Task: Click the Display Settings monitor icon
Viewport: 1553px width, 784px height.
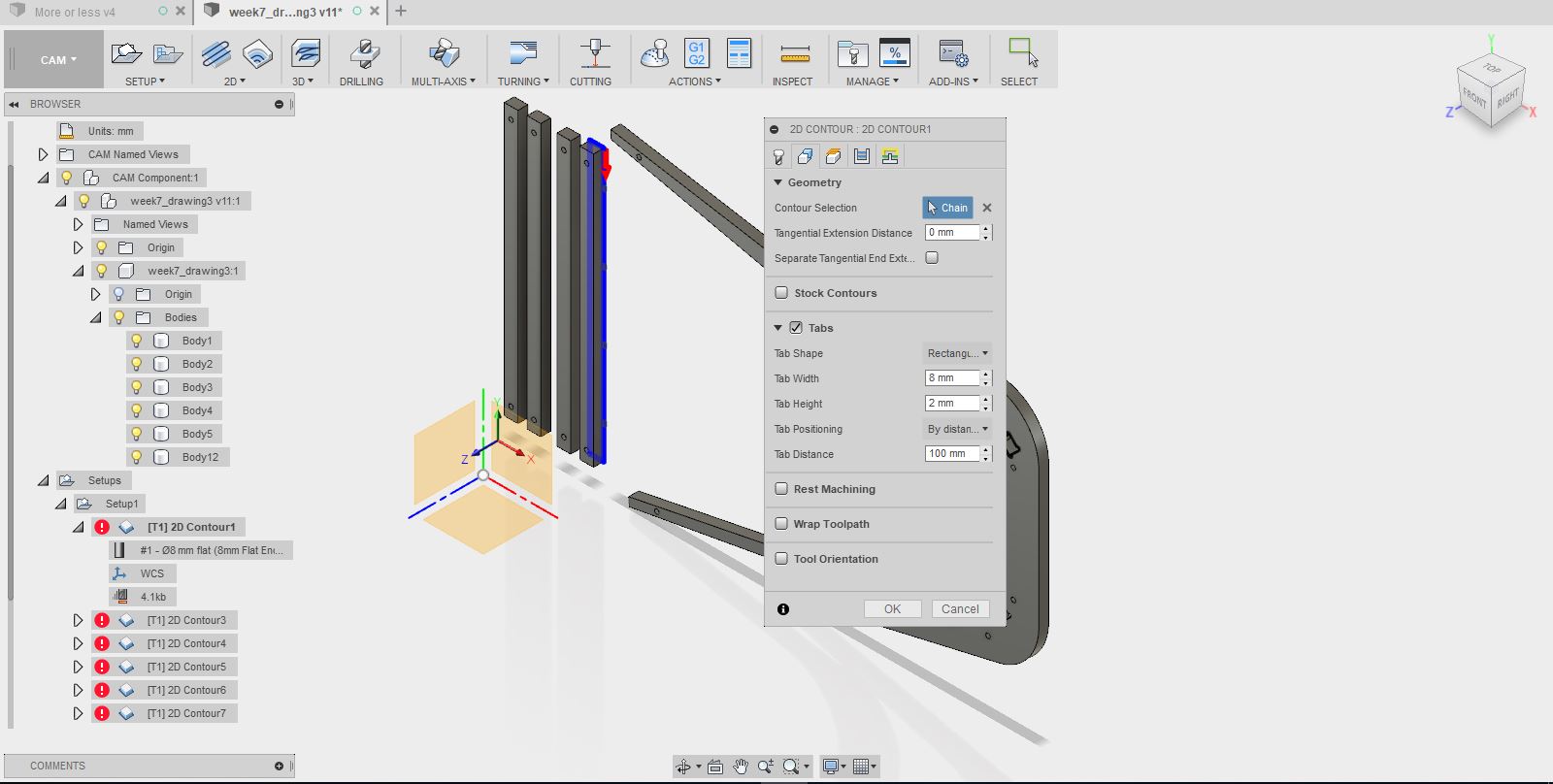Action: (831, 767)
